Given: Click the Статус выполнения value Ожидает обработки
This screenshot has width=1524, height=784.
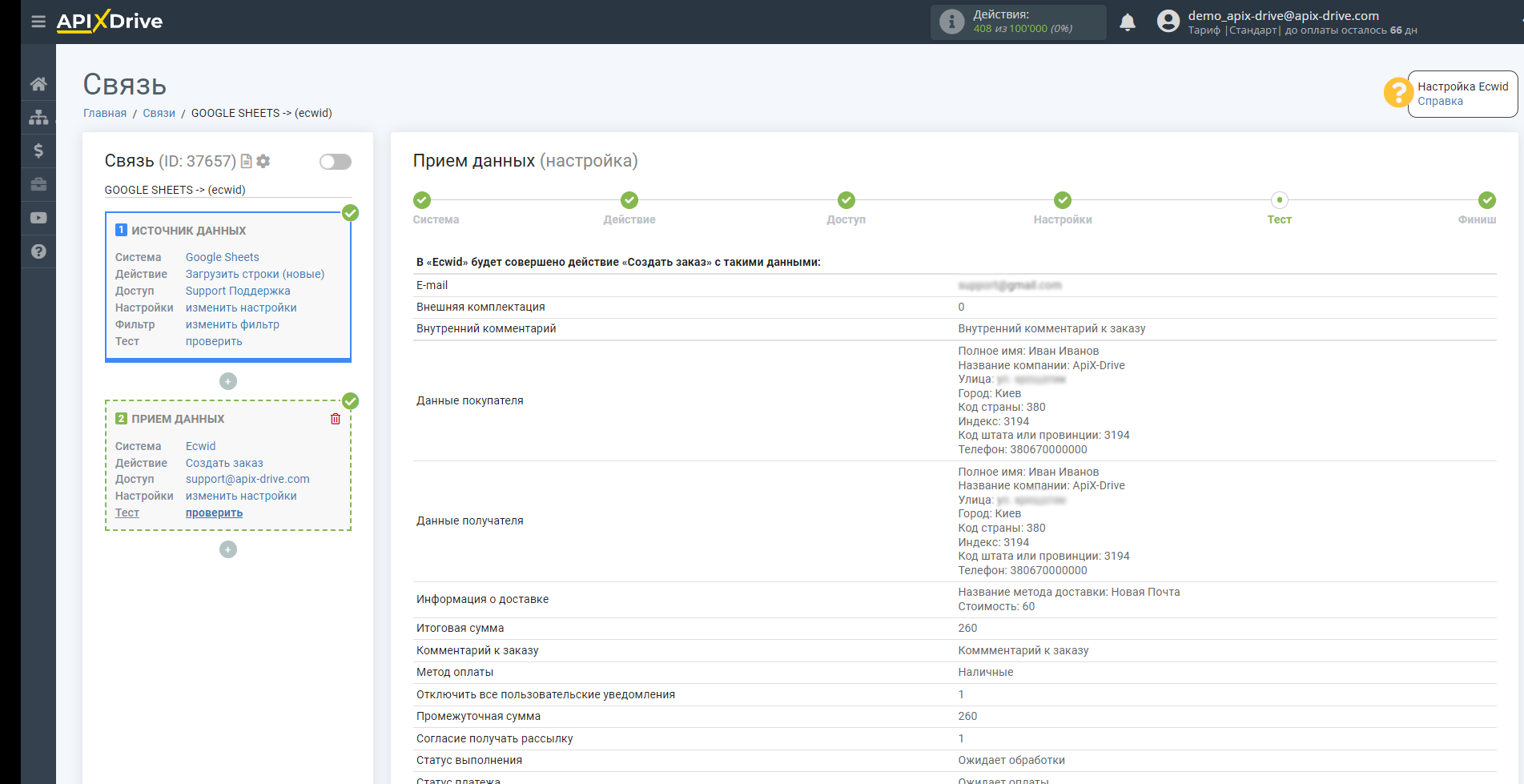Looking at the screenshot, I should coord(1011,760).
